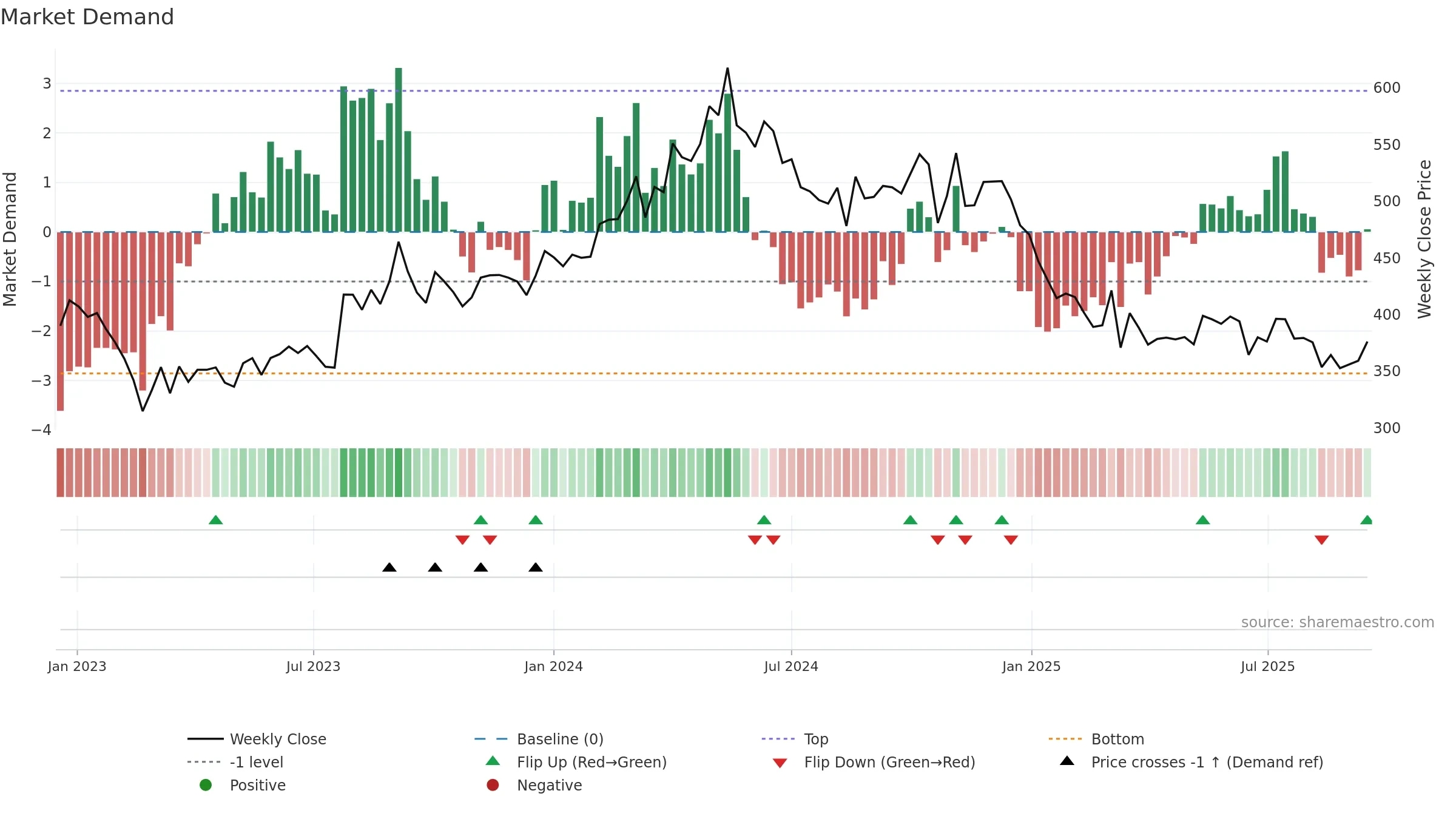Click the Jul 2023 x-axis label
This screenshot has height=819, width=1456.
313,667
